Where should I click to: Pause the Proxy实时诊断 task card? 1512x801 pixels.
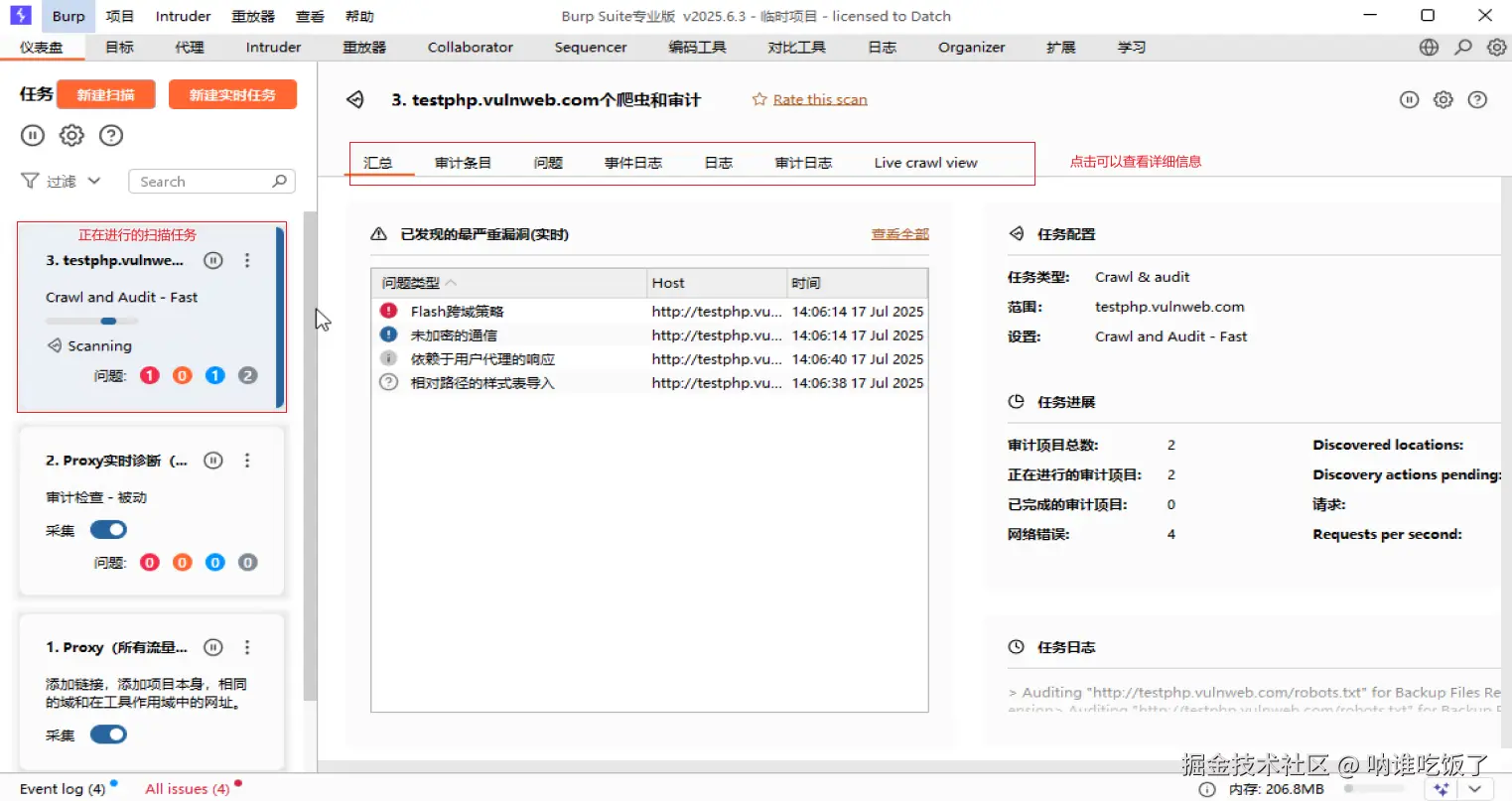tap(212, 461)
